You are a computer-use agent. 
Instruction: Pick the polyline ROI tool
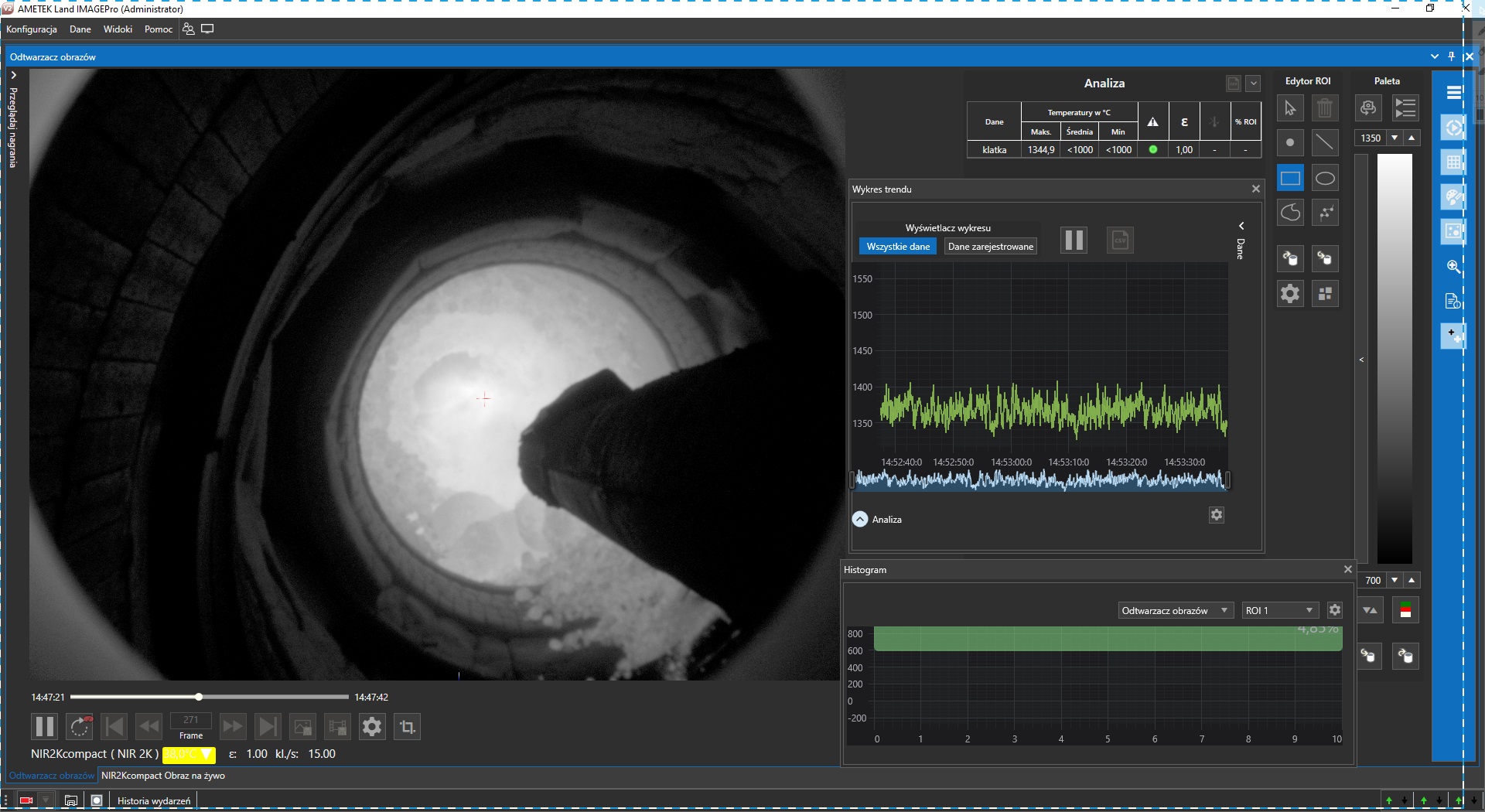pyautogui.click(x=1325, y=213)
